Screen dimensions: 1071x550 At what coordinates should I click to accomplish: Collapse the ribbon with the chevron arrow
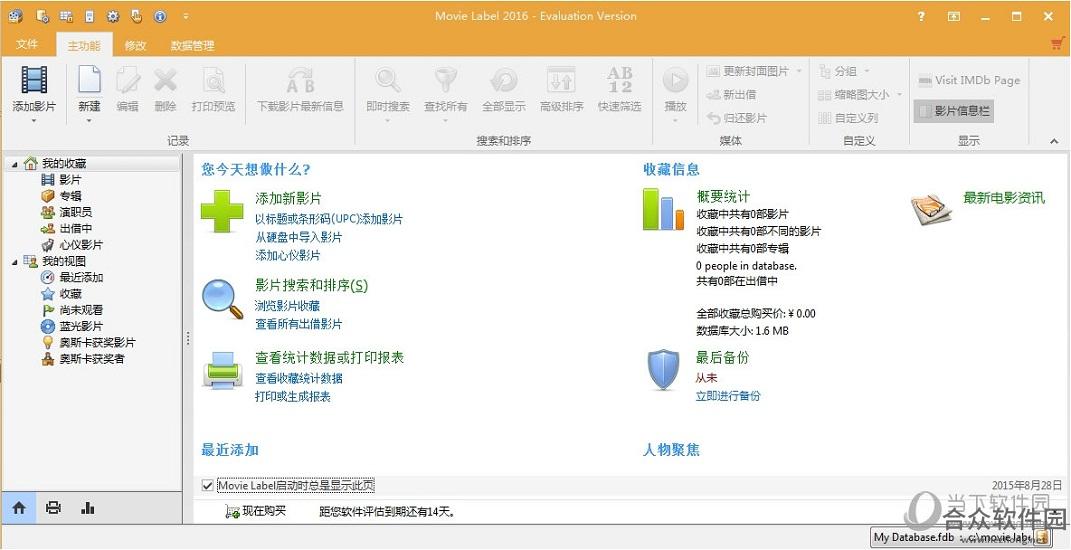click(1054, 141)
